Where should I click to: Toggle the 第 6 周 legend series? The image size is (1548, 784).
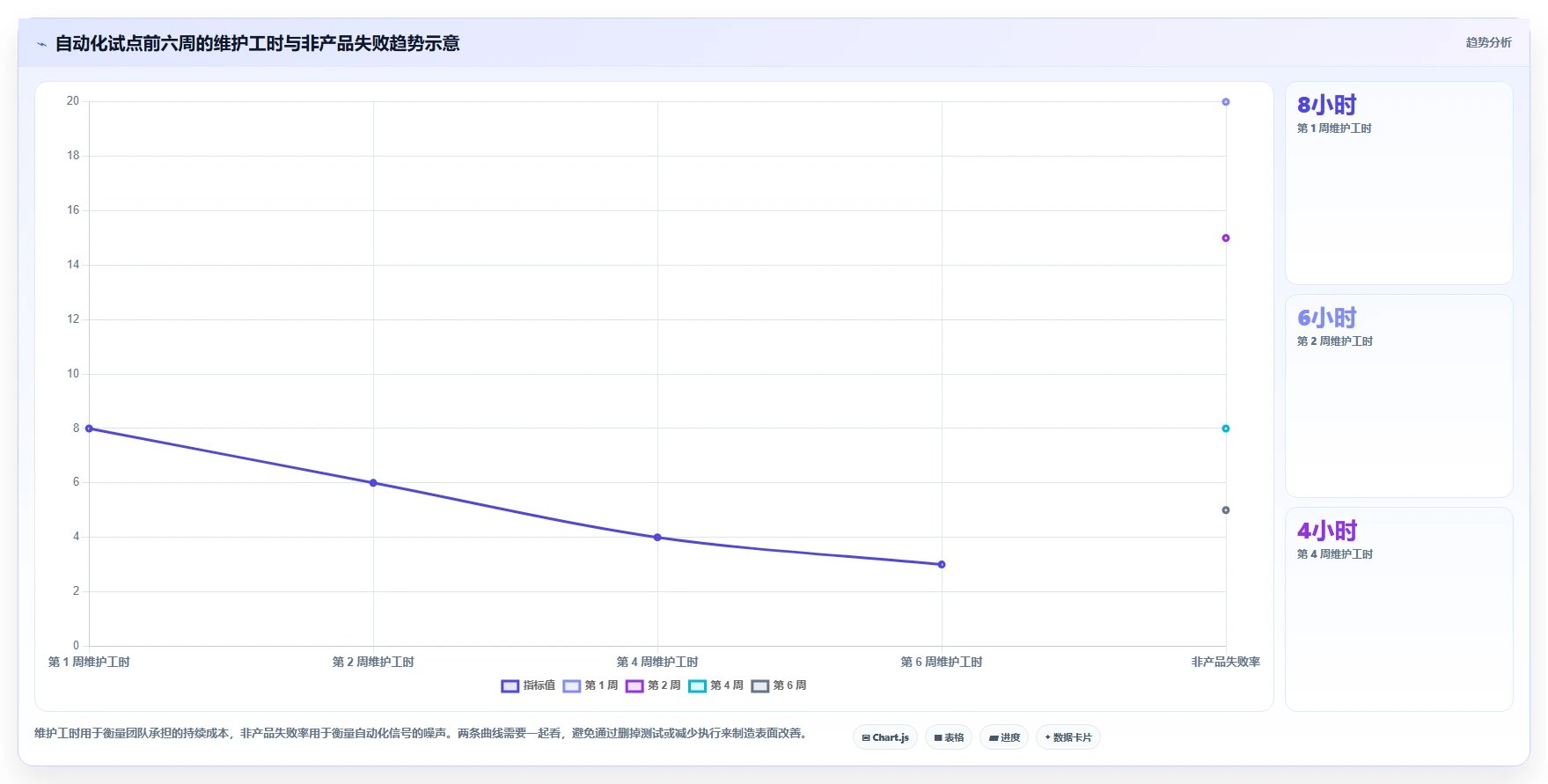[x=779, y=685]
